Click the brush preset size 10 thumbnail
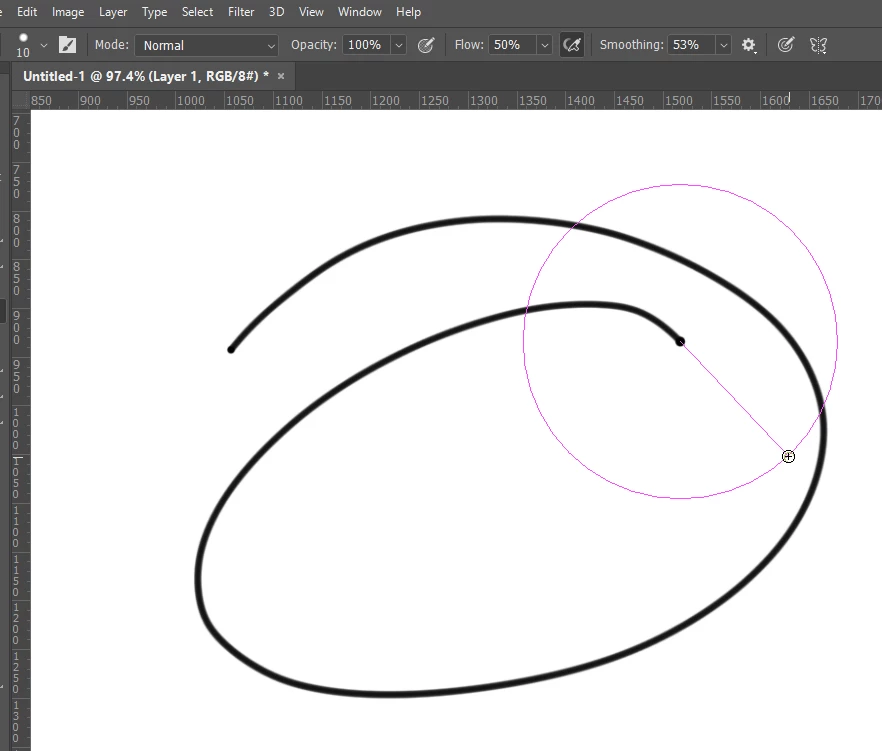Viewport: 882px width, 751px height. click(x=23, y=45)
